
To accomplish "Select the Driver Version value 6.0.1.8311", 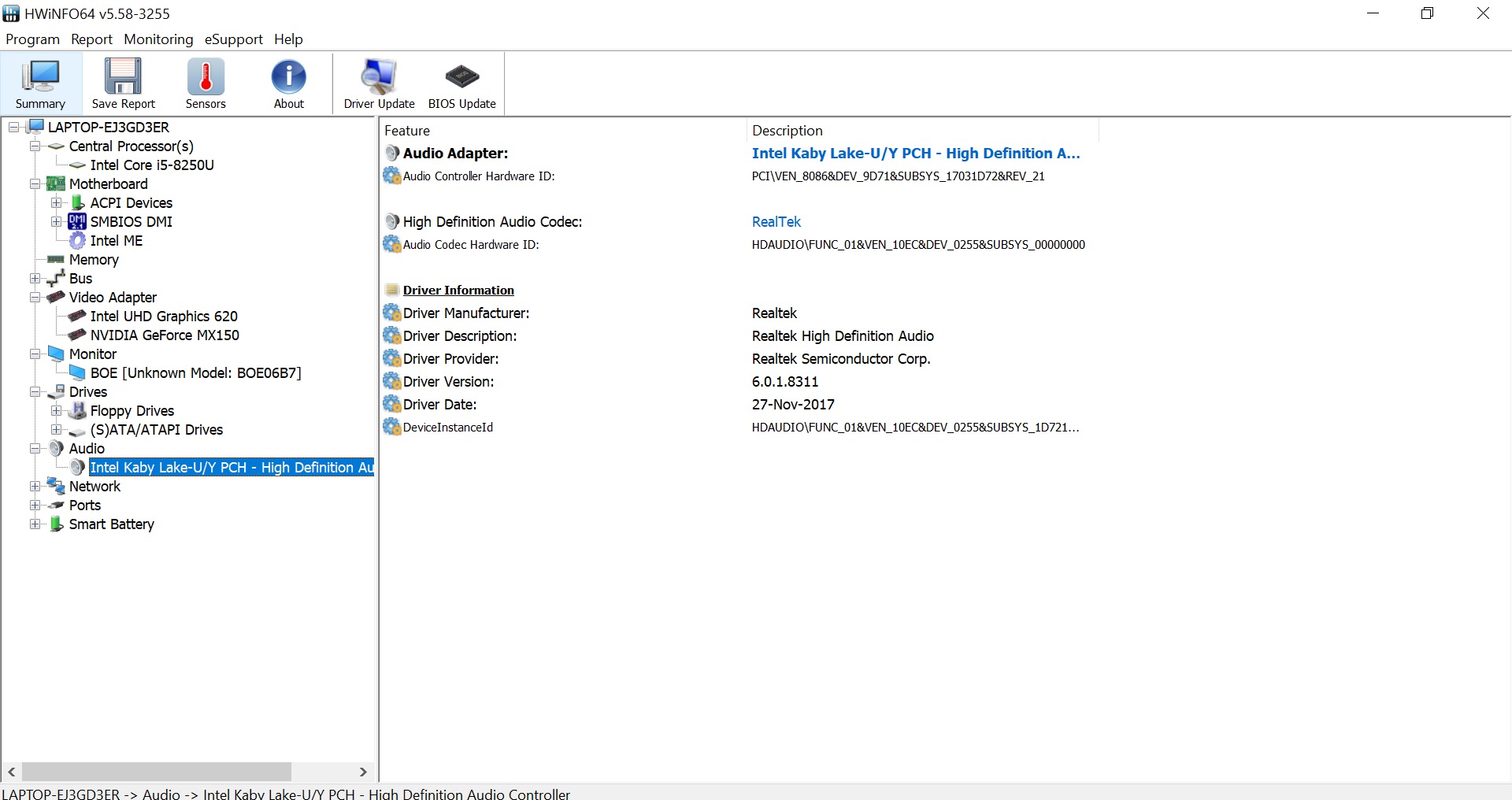I will coord(785,381).
